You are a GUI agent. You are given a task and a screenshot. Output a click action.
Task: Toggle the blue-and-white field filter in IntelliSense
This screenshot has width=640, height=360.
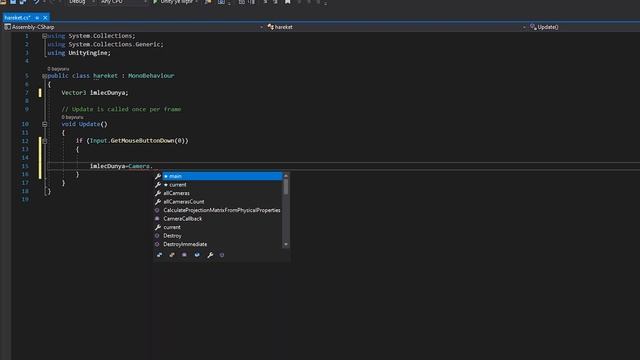pos(160,255)
